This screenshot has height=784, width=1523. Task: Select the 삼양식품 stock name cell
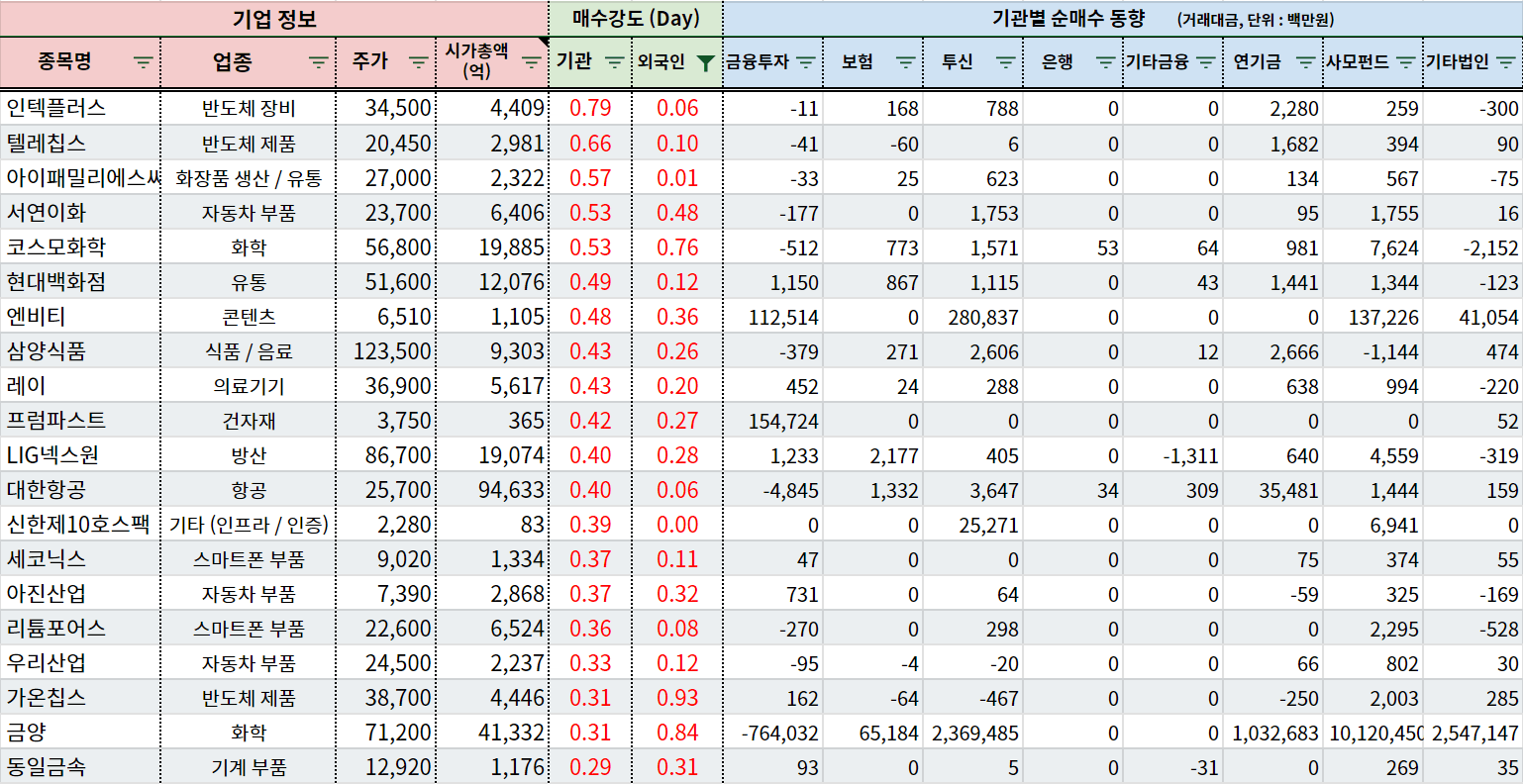pos(80,351)
